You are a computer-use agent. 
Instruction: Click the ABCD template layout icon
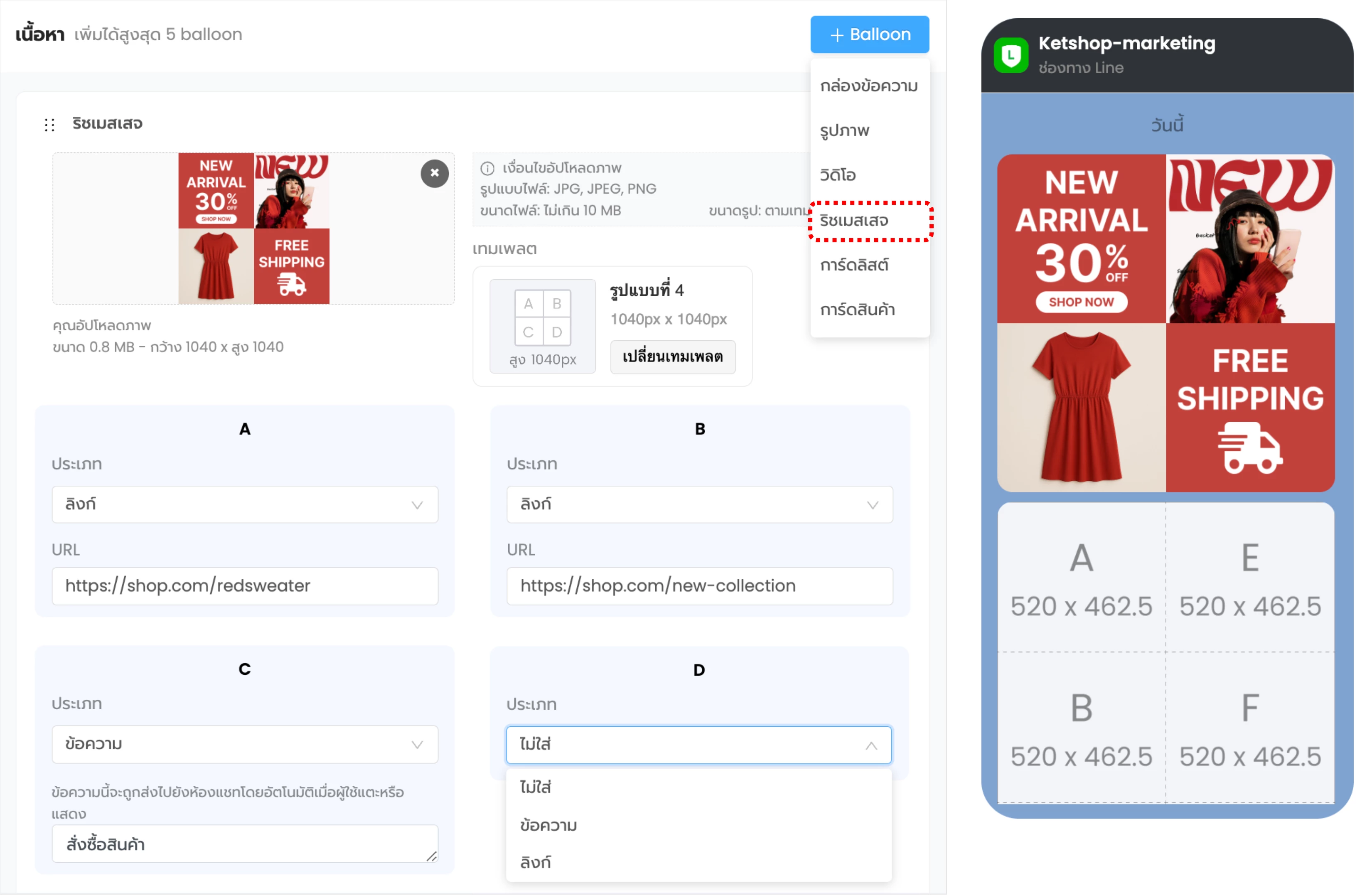coord(542,317)
